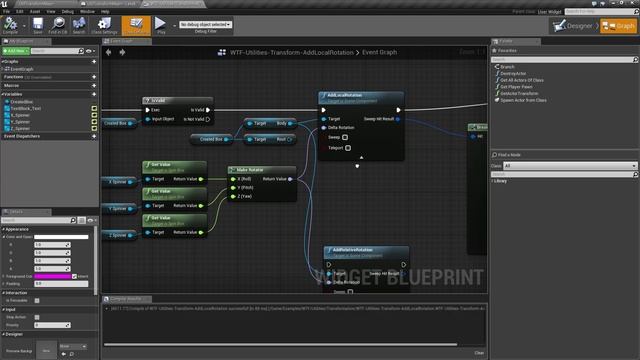640x360 pixels.
Task: Open My Blueprint view options eye dropdown
Action: pos(91,51)
